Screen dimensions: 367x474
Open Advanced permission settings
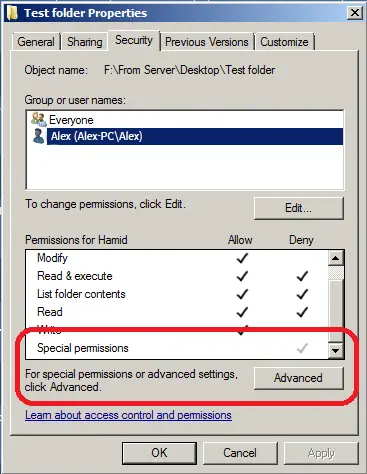click(298, 378)
